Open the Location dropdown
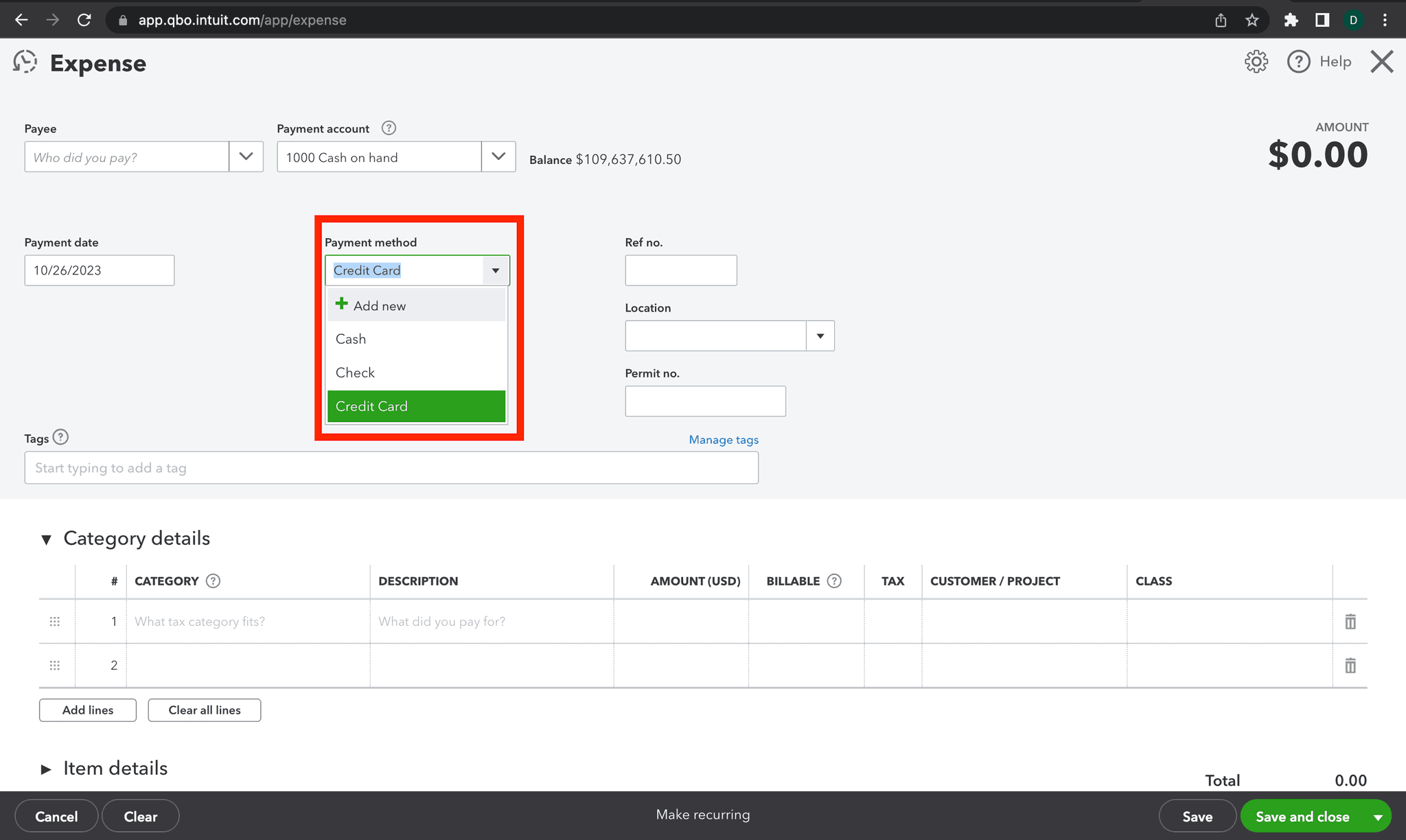1406x840 pixels. click(x=820, y=336)
